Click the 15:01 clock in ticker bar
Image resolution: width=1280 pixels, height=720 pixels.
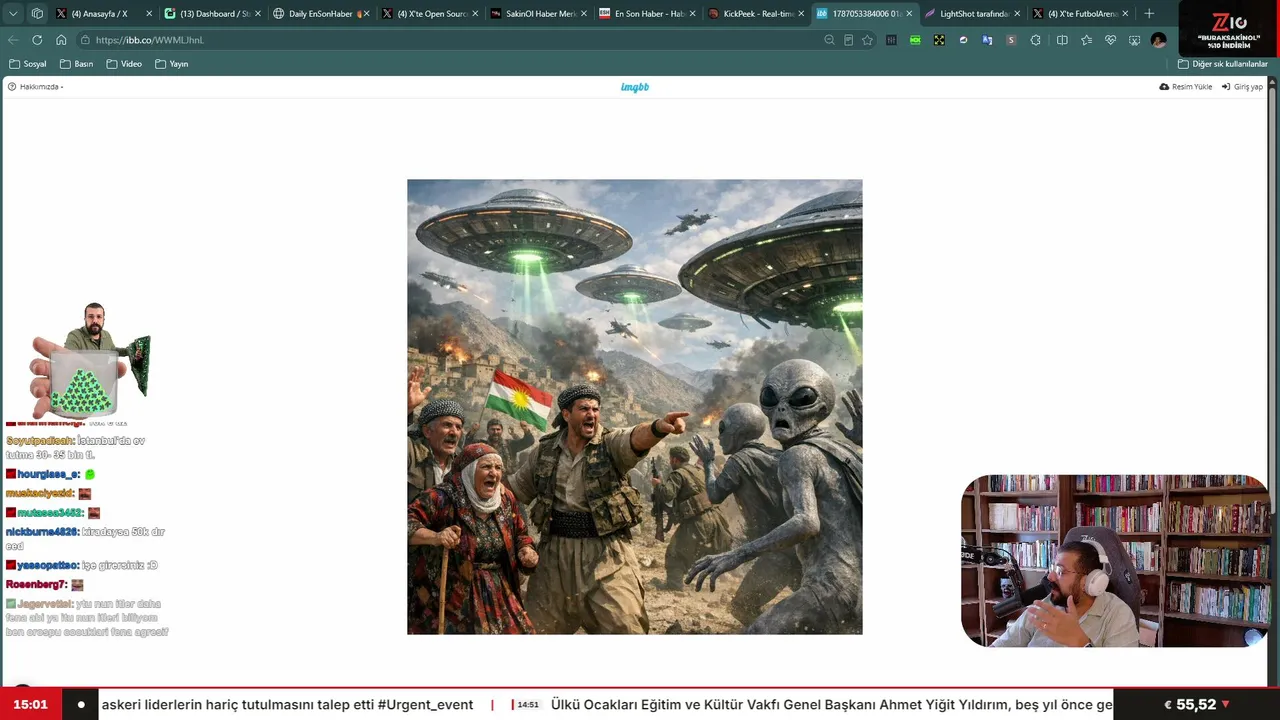31,704
